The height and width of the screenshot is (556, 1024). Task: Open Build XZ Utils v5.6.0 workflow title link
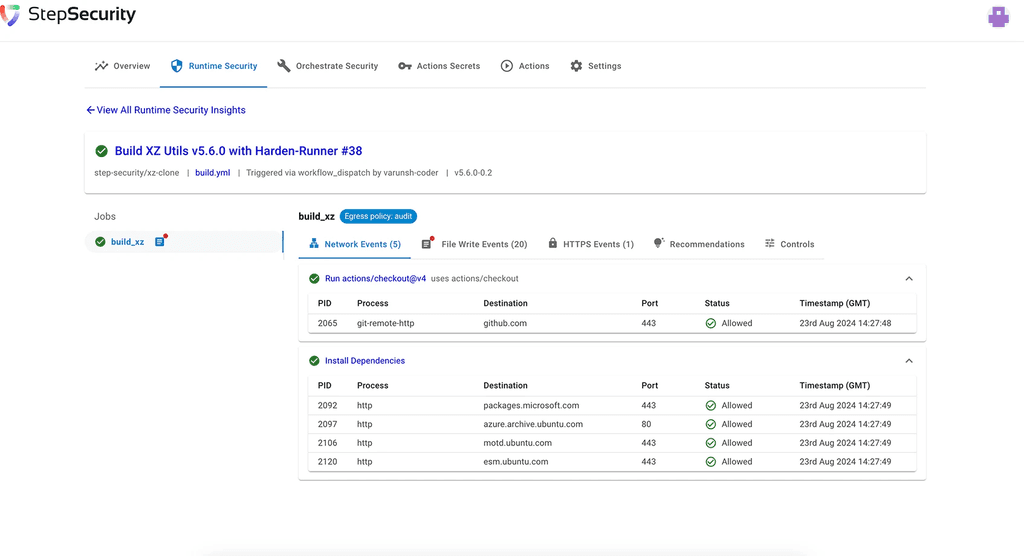(238, 151)
